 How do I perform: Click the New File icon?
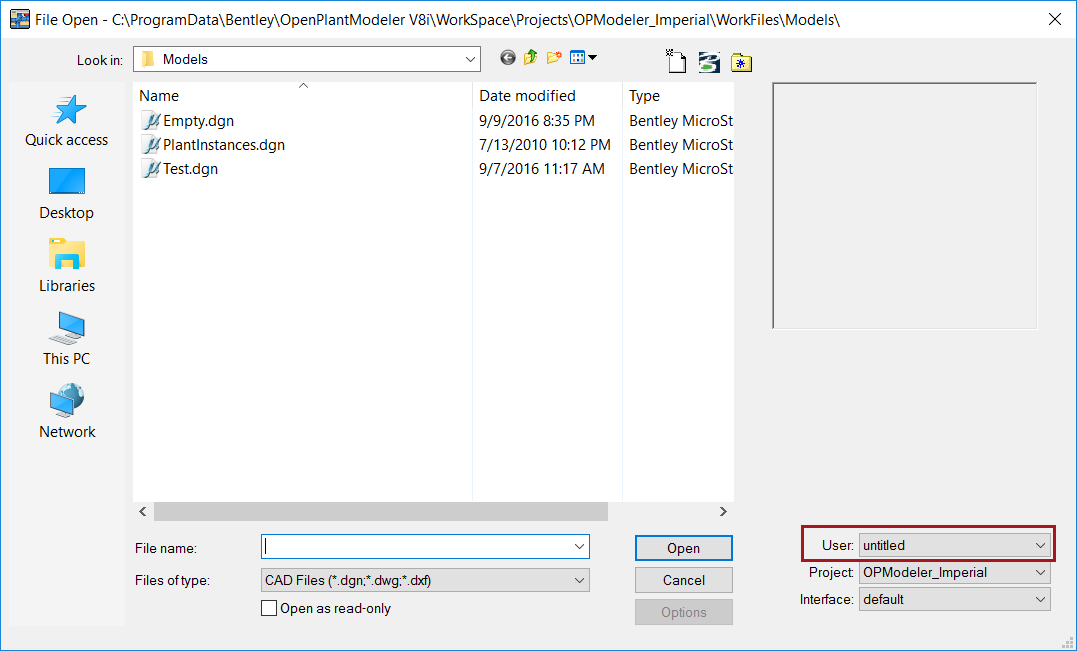click(676, 61)
